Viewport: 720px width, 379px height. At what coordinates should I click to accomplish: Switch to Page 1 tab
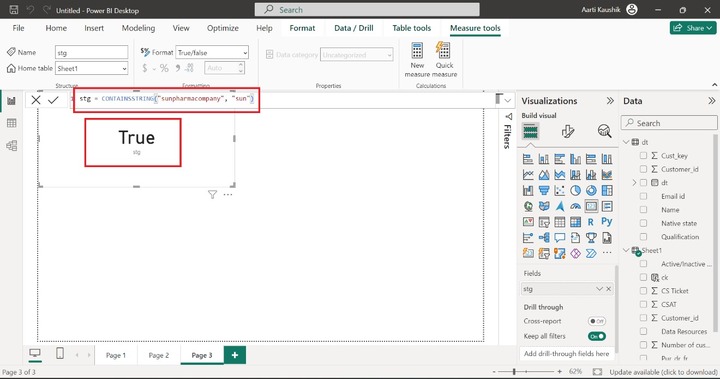click(x=115, y=355)
